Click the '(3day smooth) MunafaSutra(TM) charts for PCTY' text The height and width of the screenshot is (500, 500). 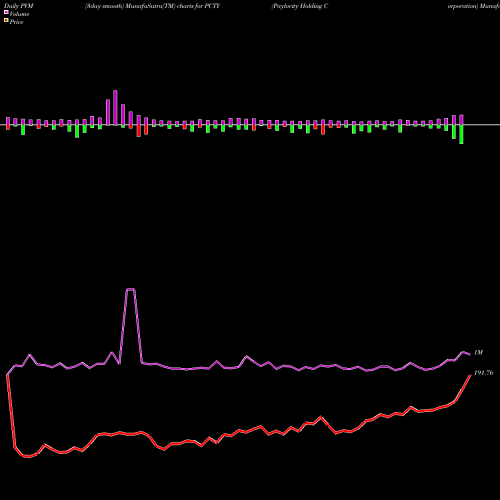pos(152,6)
